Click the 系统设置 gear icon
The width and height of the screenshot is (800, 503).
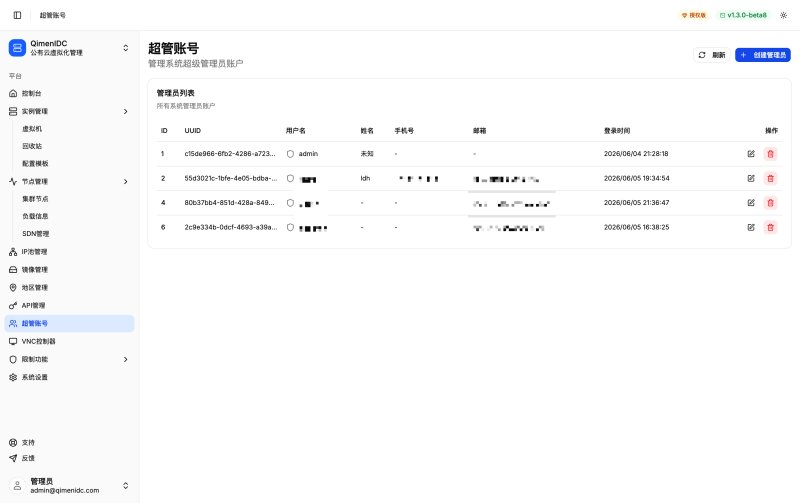click(13, 378)
